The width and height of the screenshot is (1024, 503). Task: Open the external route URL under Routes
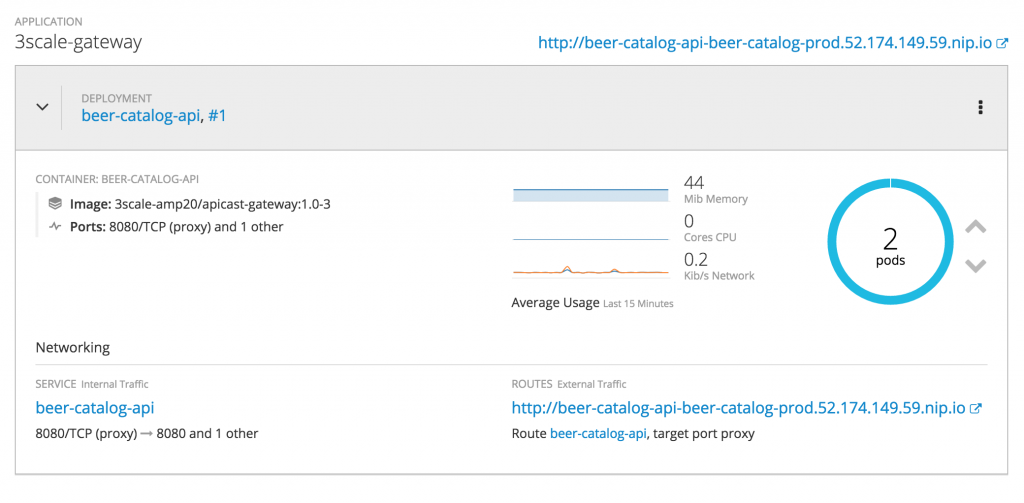(x=738, y=408)
